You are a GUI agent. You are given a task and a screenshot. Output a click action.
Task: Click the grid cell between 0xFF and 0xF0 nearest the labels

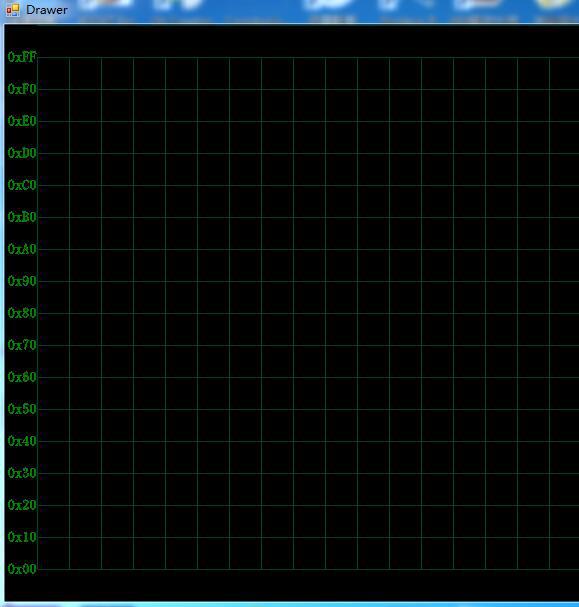click(x=53, y=74)
